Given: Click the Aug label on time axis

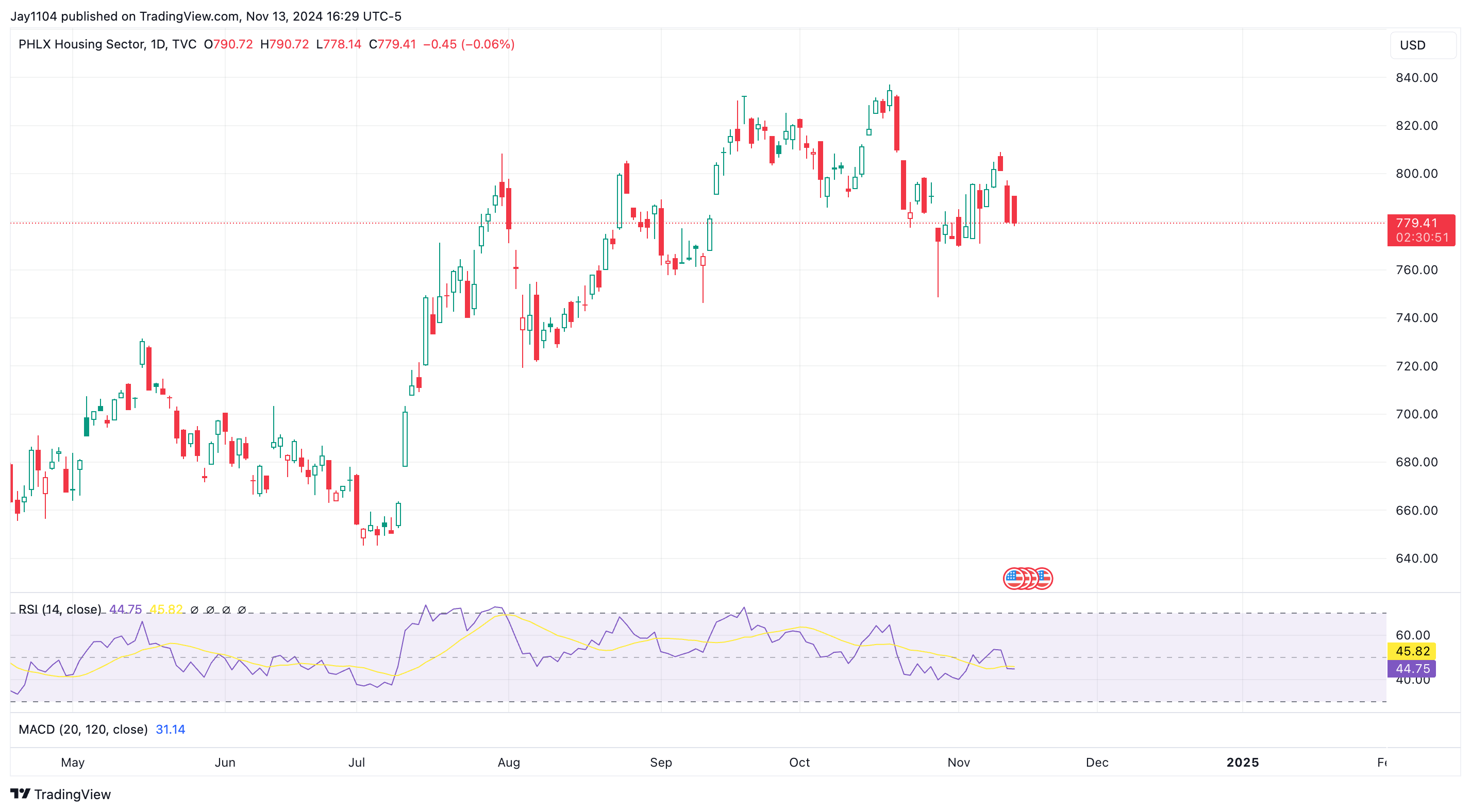Looking at the screenshot, I should tap(509, 763).
